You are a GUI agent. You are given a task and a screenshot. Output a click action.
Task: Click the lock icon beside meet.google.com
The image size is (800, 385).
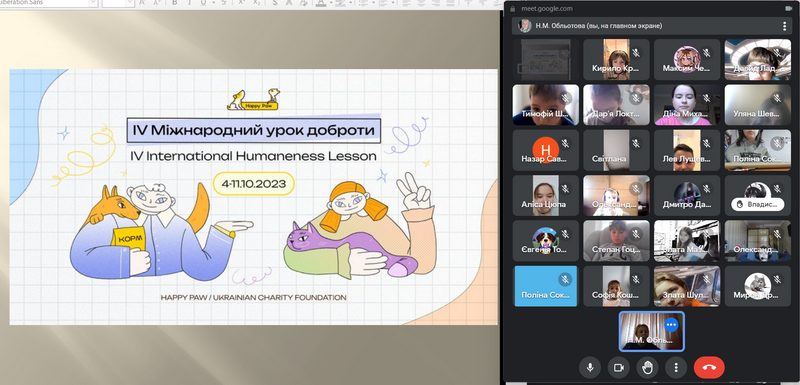(513, 9)
